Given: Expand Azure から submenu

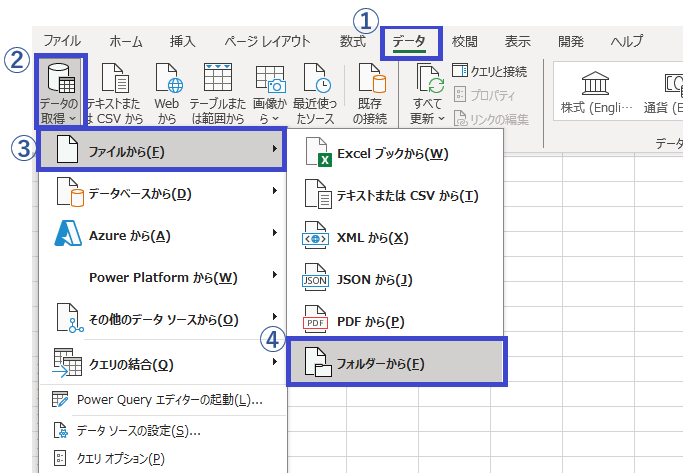Looking at the screenshot, I should coord(162,235).
